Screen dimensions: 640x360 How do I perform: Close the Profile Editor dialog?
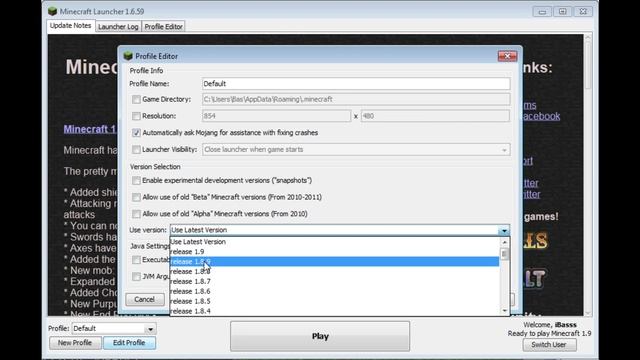click(507, 56)
